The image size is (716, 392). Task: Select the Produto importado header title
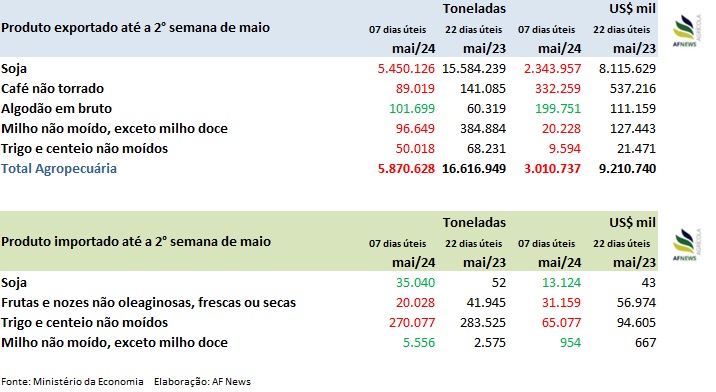click(x=136, y=241)
